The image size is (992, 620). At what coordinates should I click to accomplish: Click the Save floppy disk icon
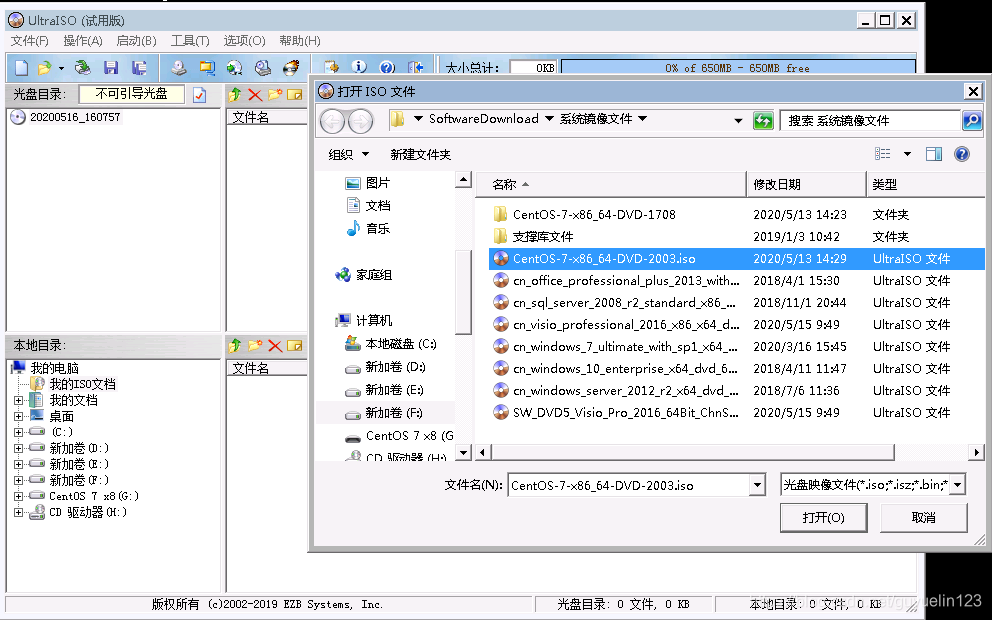pyautogui.click(x=111, y=68)
